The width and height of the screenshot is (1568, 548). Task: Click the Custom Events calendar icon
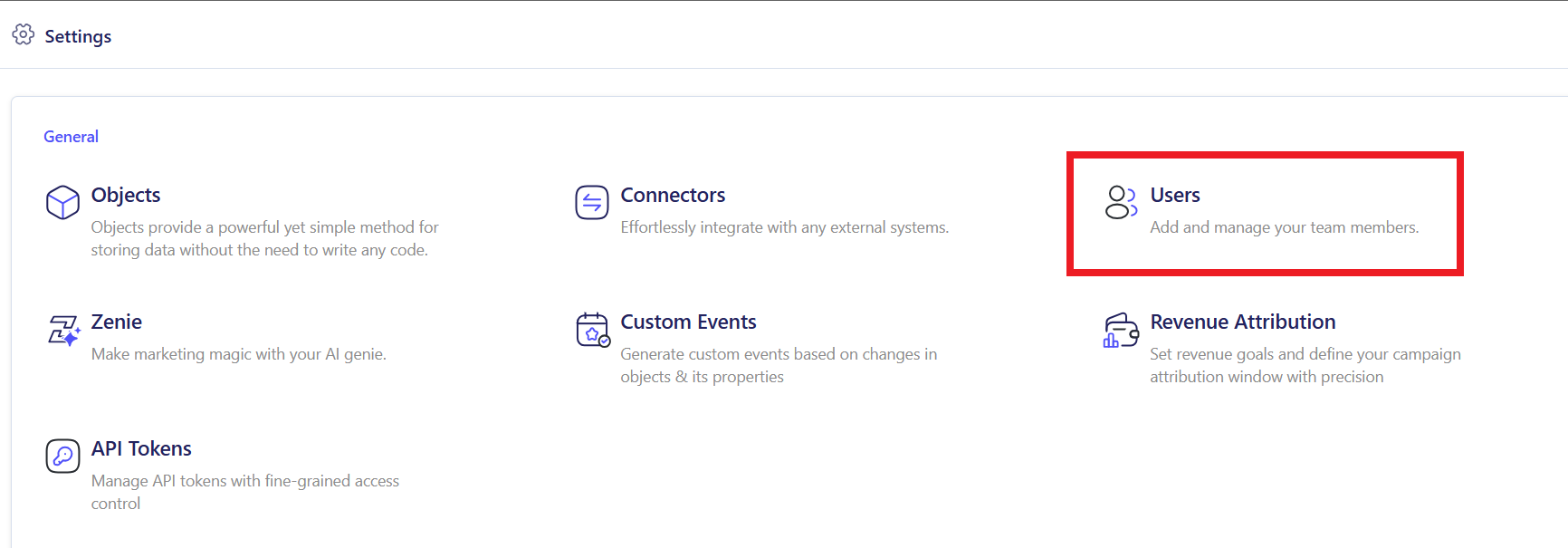click(593, 330)
